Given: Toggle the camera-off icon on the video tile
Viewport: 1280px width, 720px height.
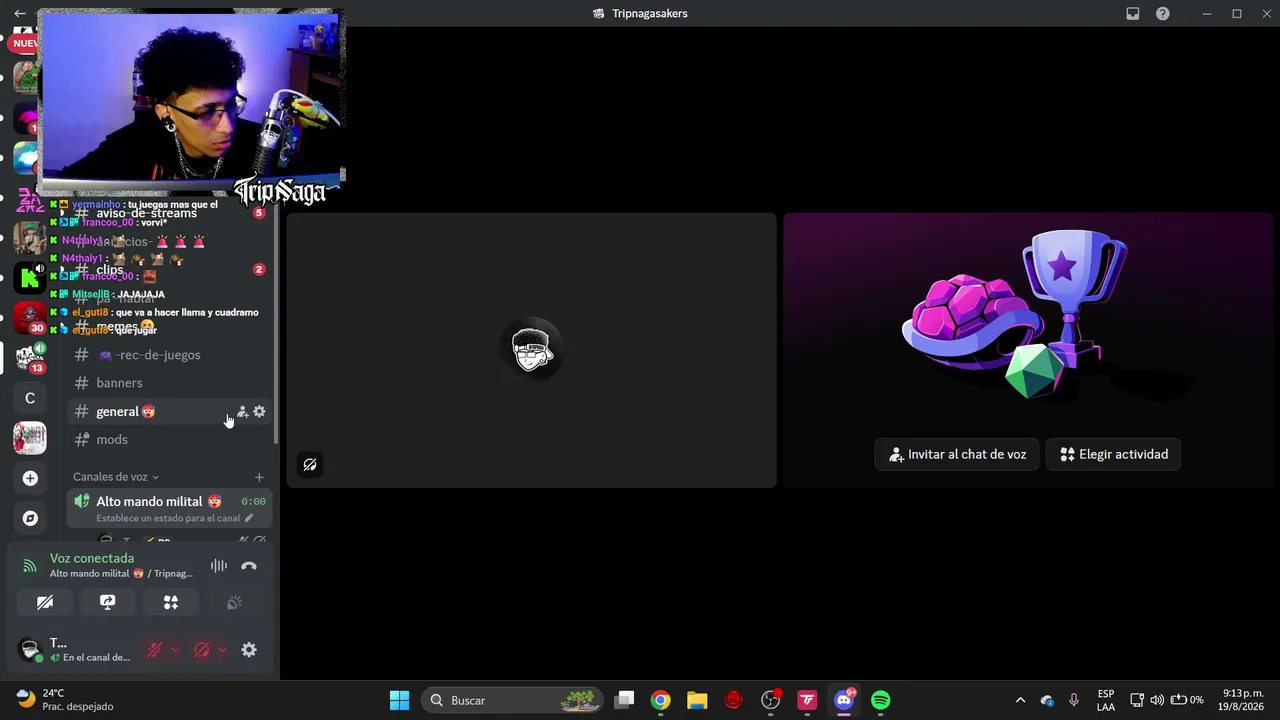Looking at the screenshot, I should pyautogui.click(x=310, y=464).
